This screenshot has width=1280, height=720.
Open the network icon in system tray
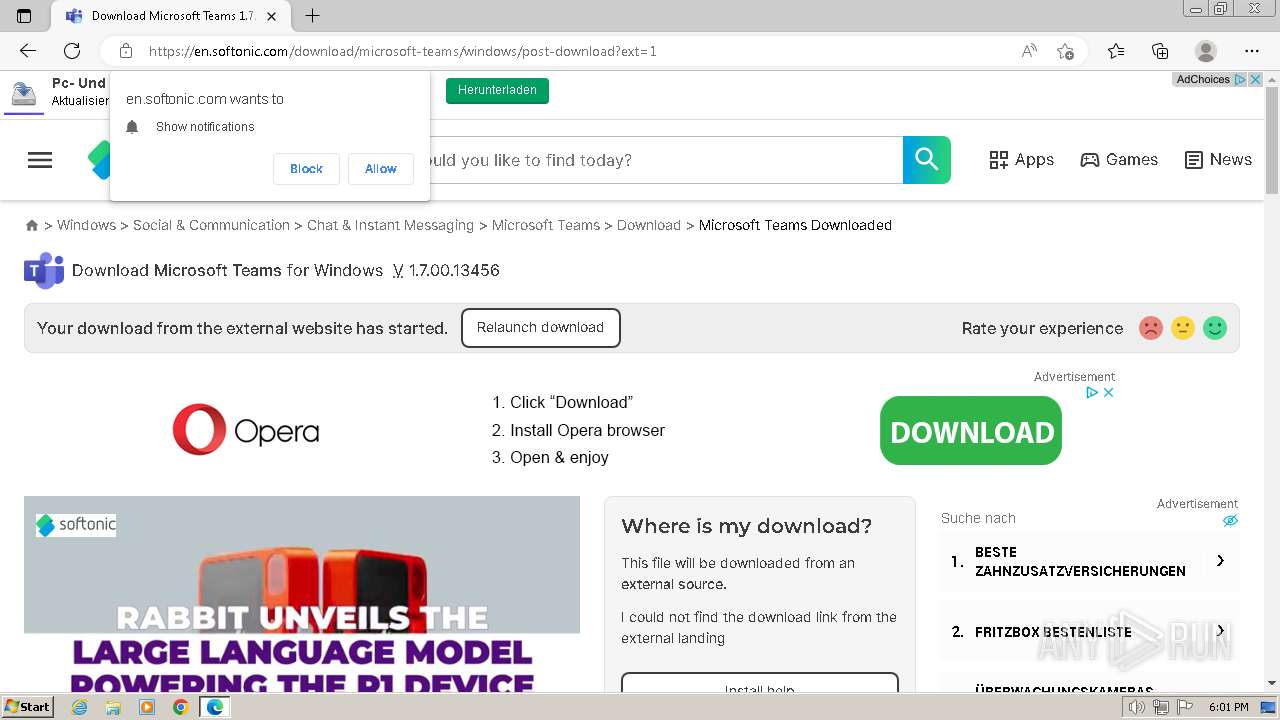[1160, 708]
